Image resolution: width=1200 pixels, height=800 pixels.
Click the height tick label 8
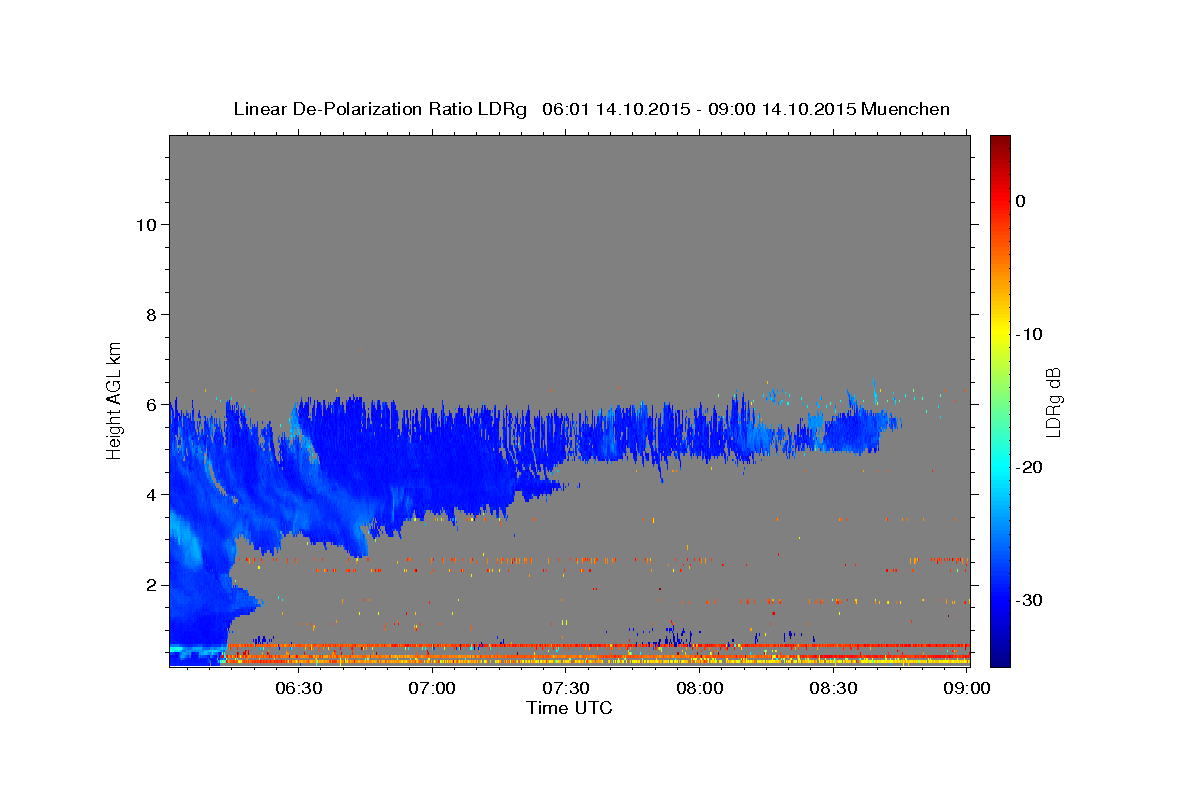point(150,315)
